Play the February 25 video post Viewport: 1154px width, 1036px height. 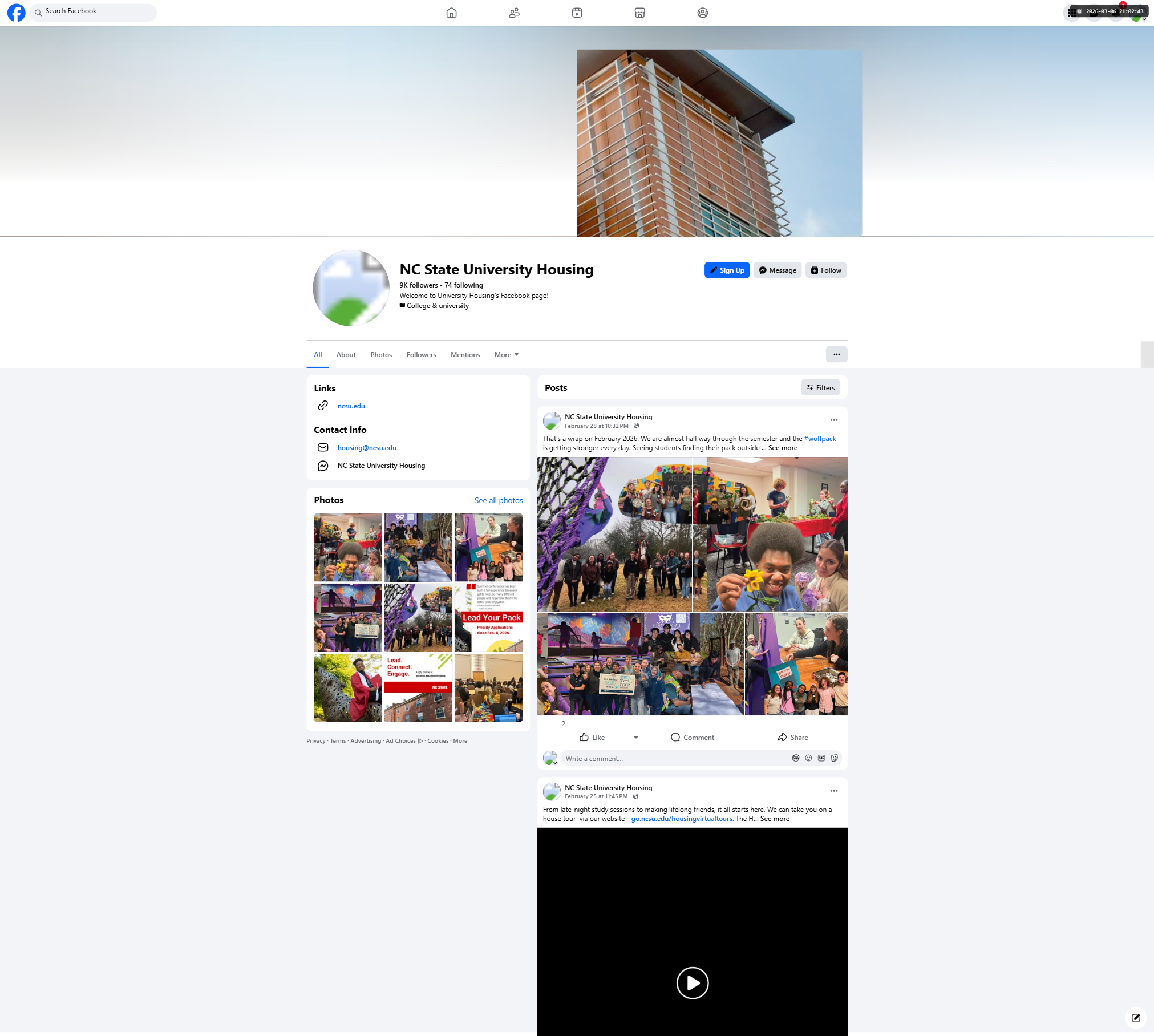point(692,983)
